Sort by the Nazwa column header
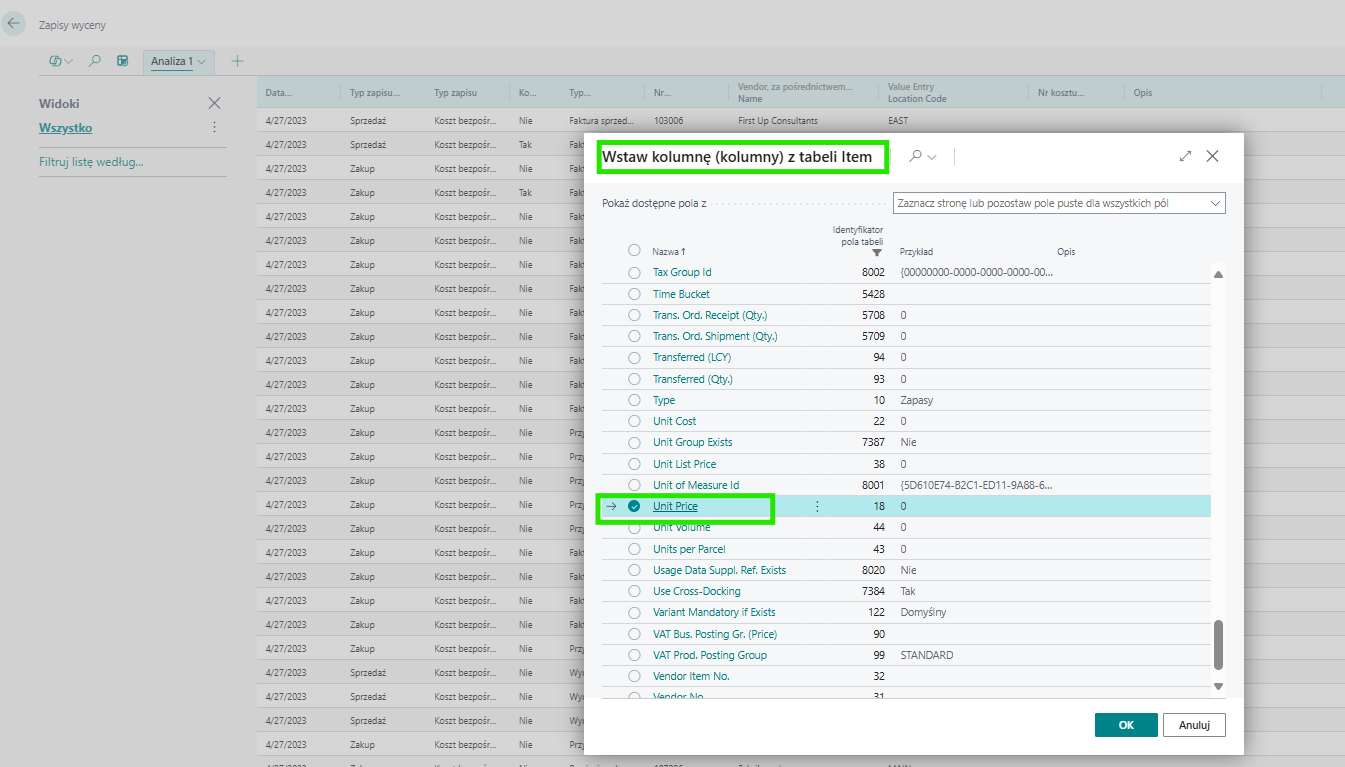 click(669, 252)
